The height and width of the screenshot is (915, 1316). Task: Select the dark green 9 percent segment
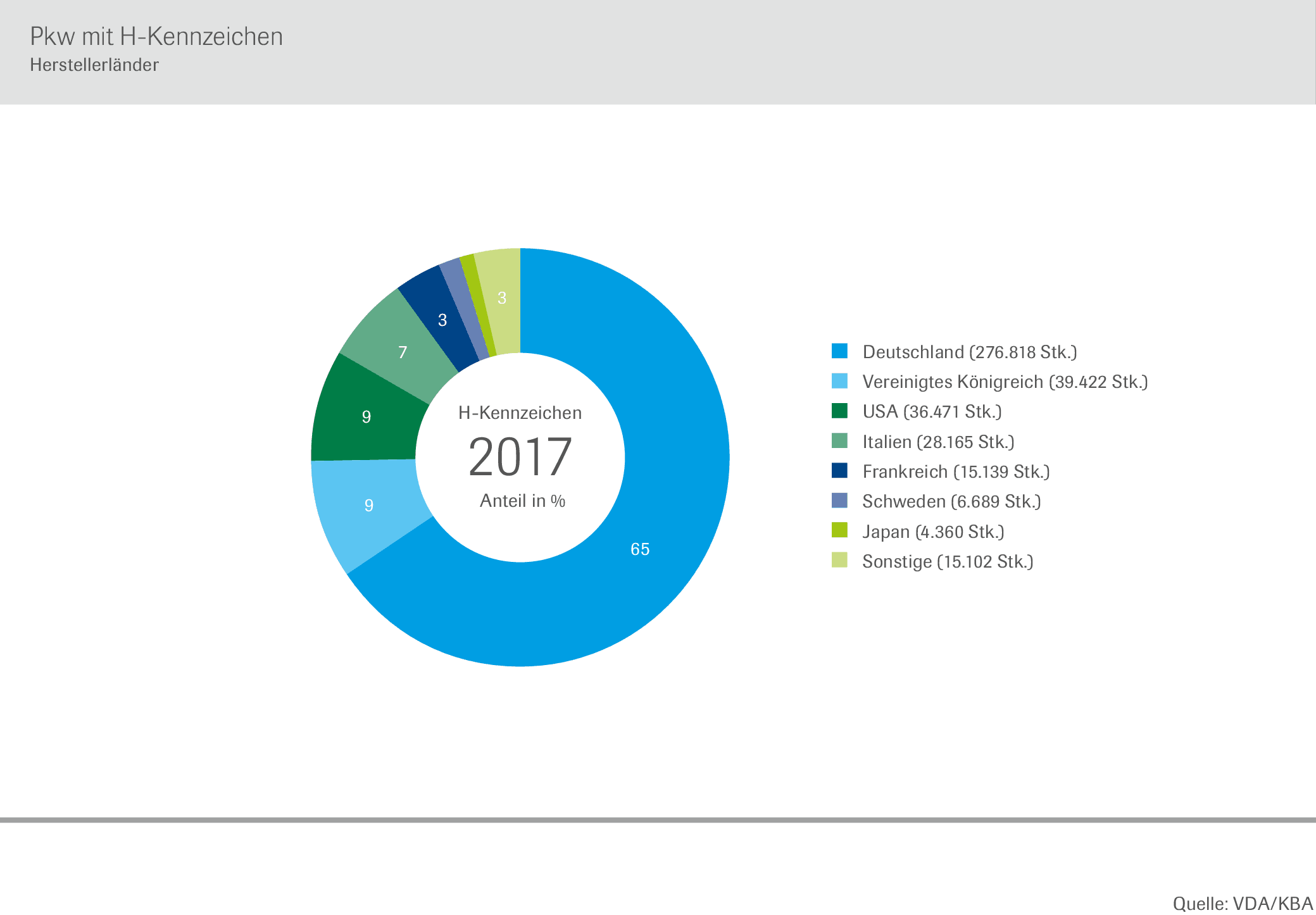tap(367, 416)
